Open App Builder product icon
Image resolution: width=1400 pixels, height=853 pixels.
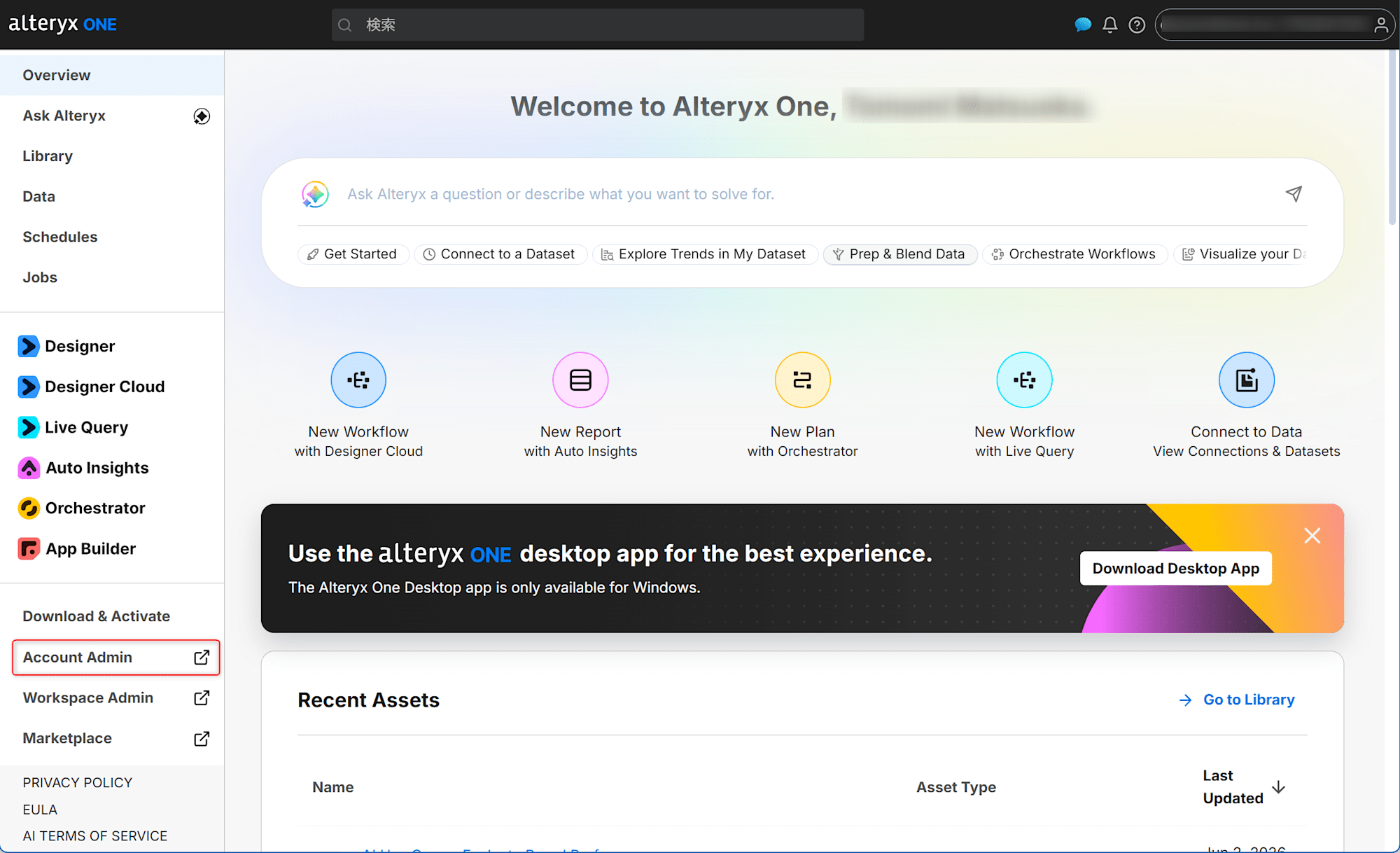tap(28, 548)
